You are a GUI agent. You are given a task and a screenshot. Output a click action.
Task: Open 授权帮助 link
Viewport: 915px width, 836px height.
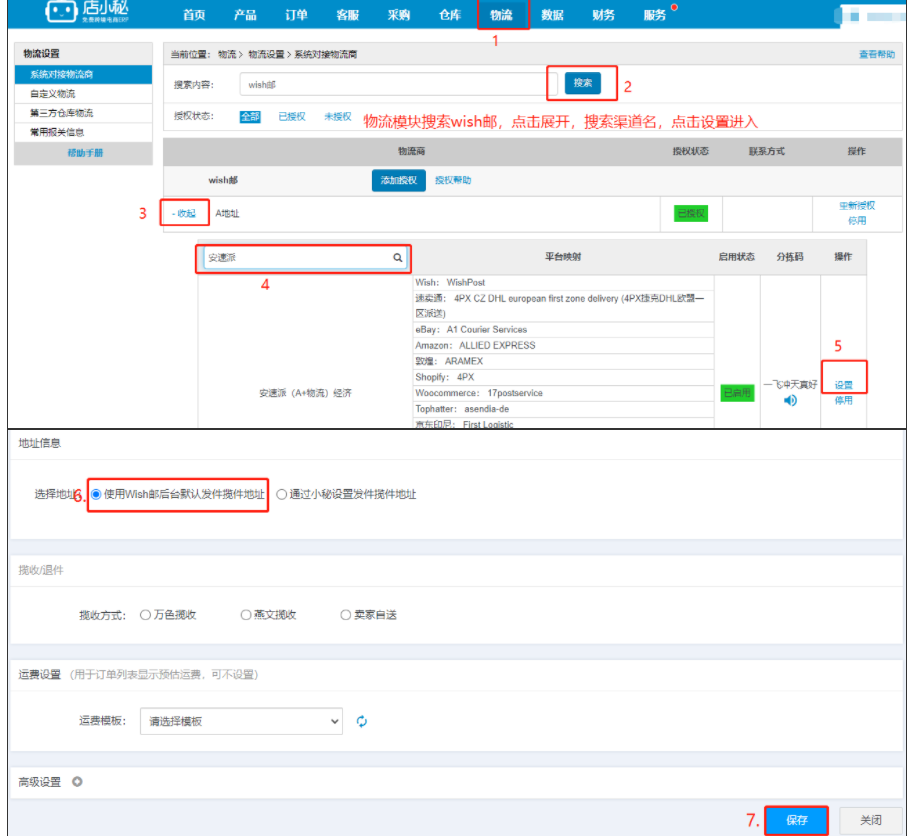coord(453,180)
